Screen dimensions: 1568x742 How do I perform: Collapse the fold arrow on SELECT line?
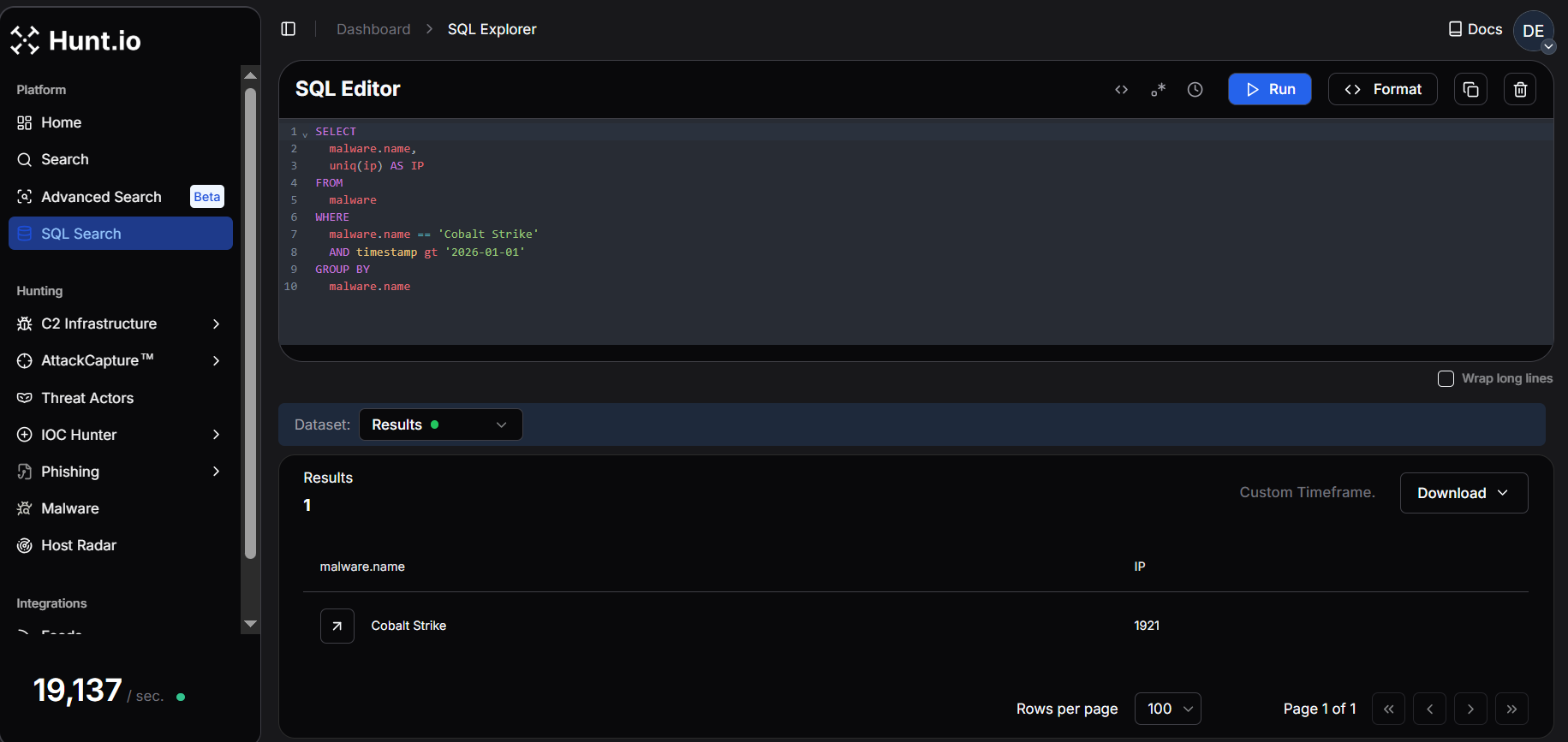point(305,134)
